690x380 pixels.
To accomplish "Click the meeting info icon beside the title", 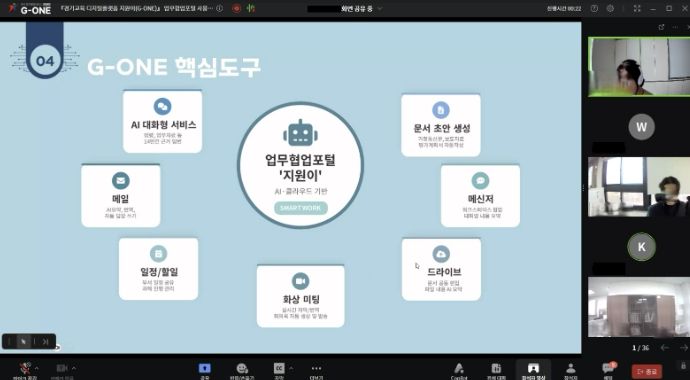I will [x=220, y=8].
